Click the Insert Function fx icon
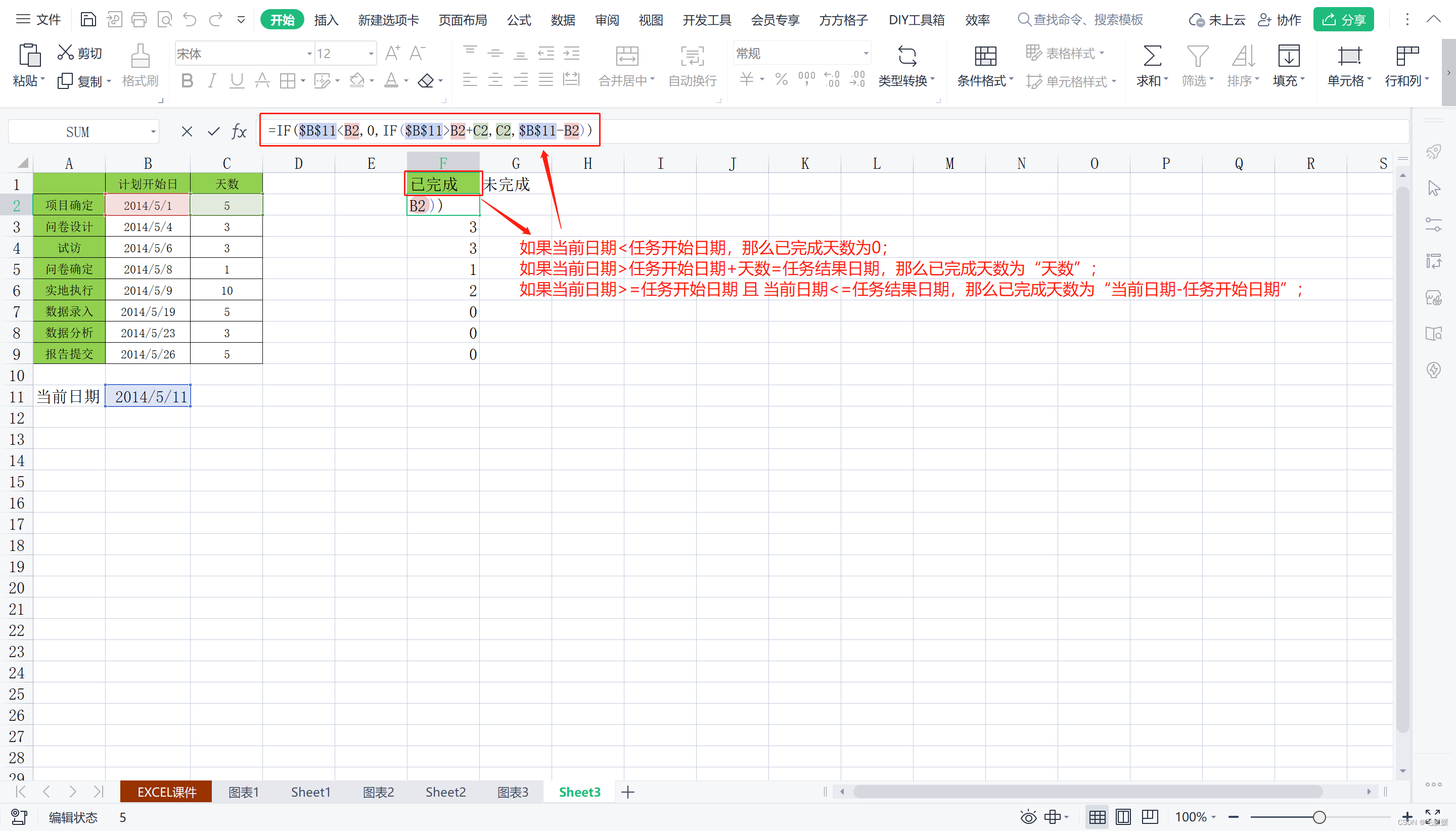The height and width of the screenshot is (831, 1456). [x=239, y=132]
